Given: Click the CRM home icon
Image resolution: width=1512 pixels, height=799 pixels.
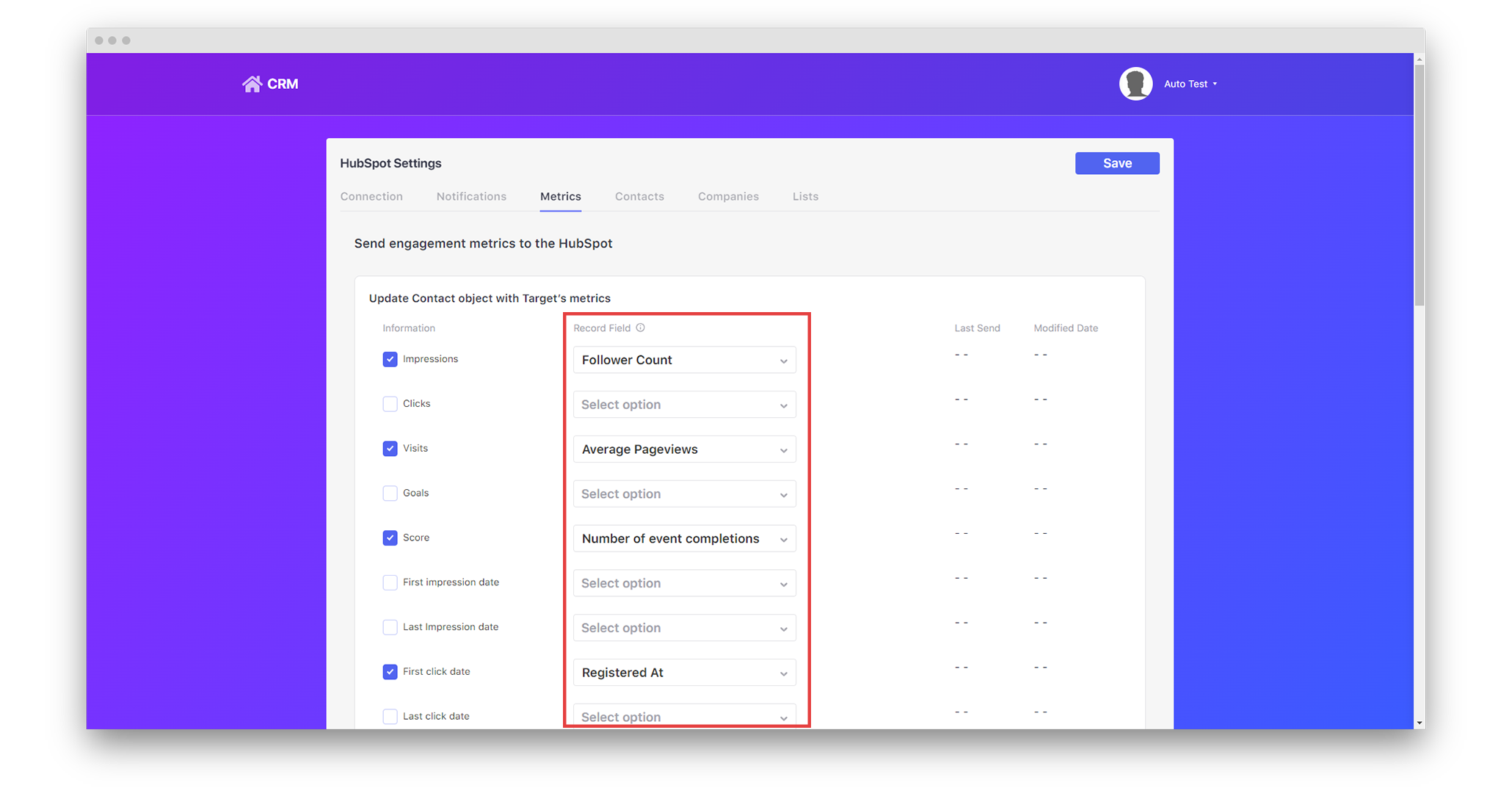Looking at the screenshot, I should pos(253,83).
